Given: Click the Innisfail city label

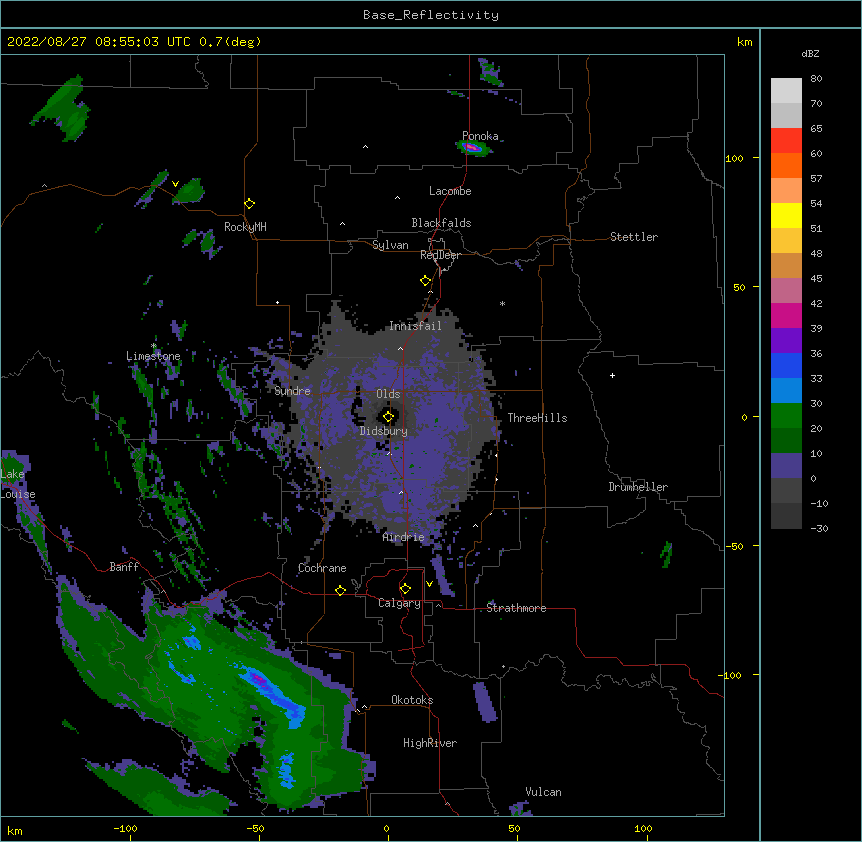Looking at the screenshot, I should coord(415,326).
